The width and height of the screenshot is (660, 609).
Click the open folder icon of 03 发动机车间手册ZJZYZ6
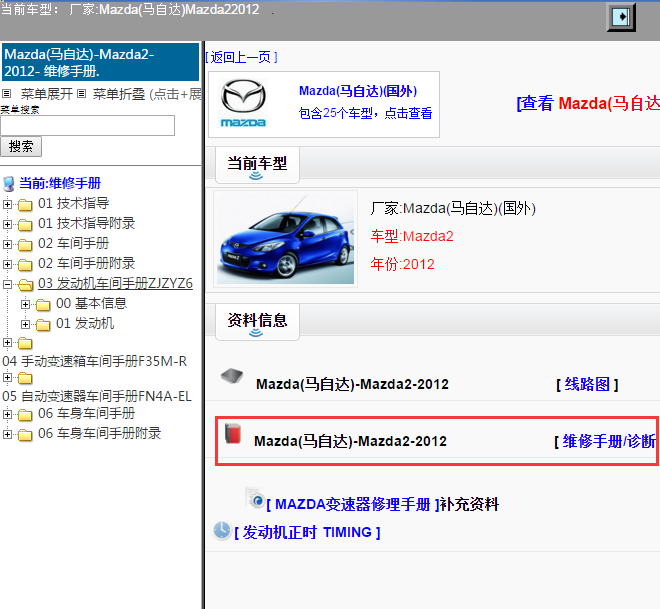25,285
